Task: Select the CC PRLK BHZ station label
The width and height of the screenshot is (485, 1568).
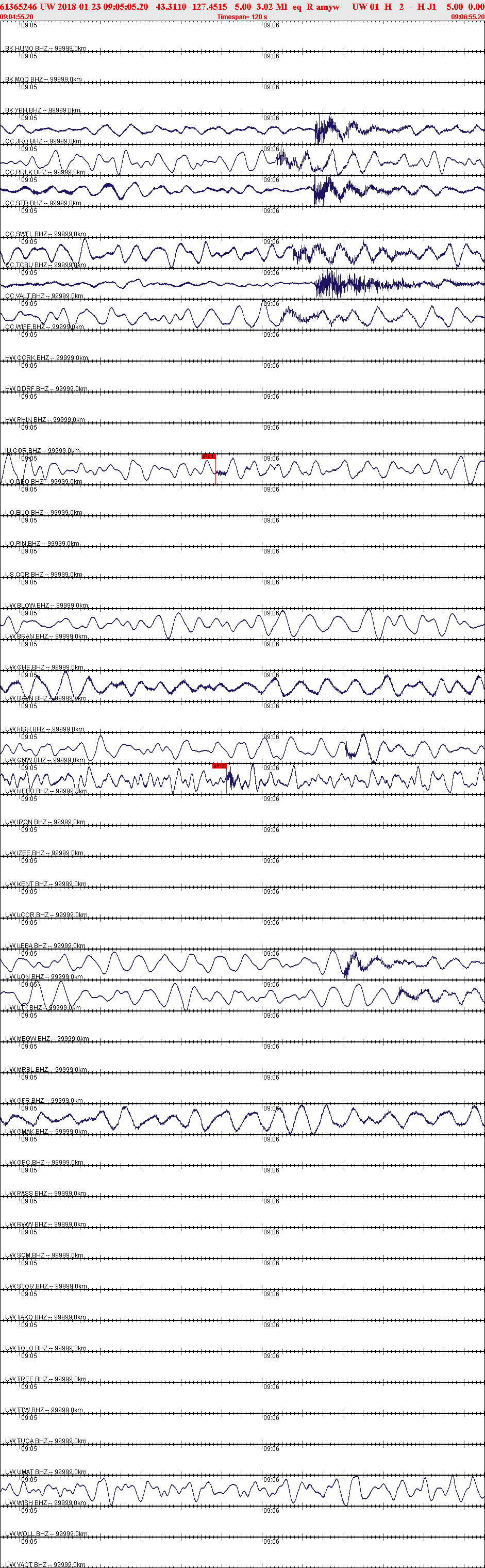Action: (x=45, y=173)
